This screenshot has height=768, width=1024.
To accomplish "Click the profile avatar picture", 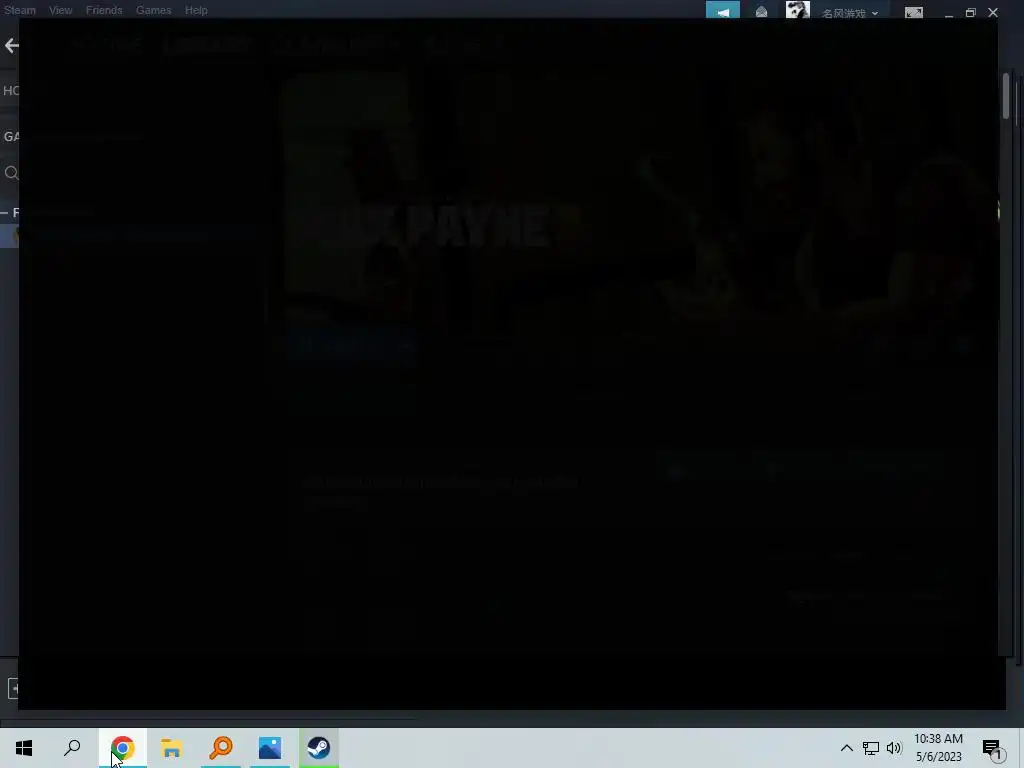I will (x=797, y=10).
